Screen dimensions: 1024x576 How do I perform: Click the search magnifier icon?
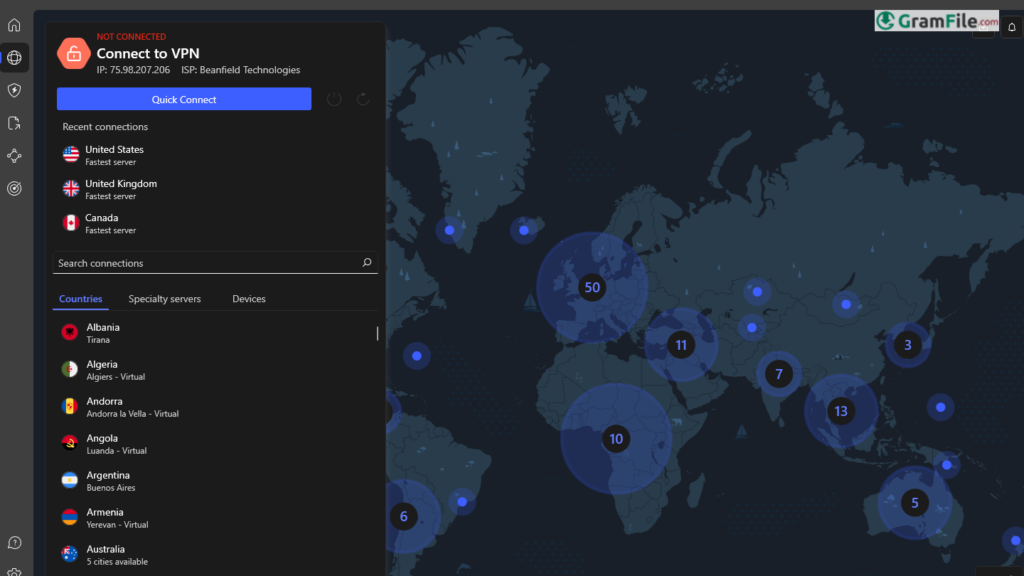367,263
